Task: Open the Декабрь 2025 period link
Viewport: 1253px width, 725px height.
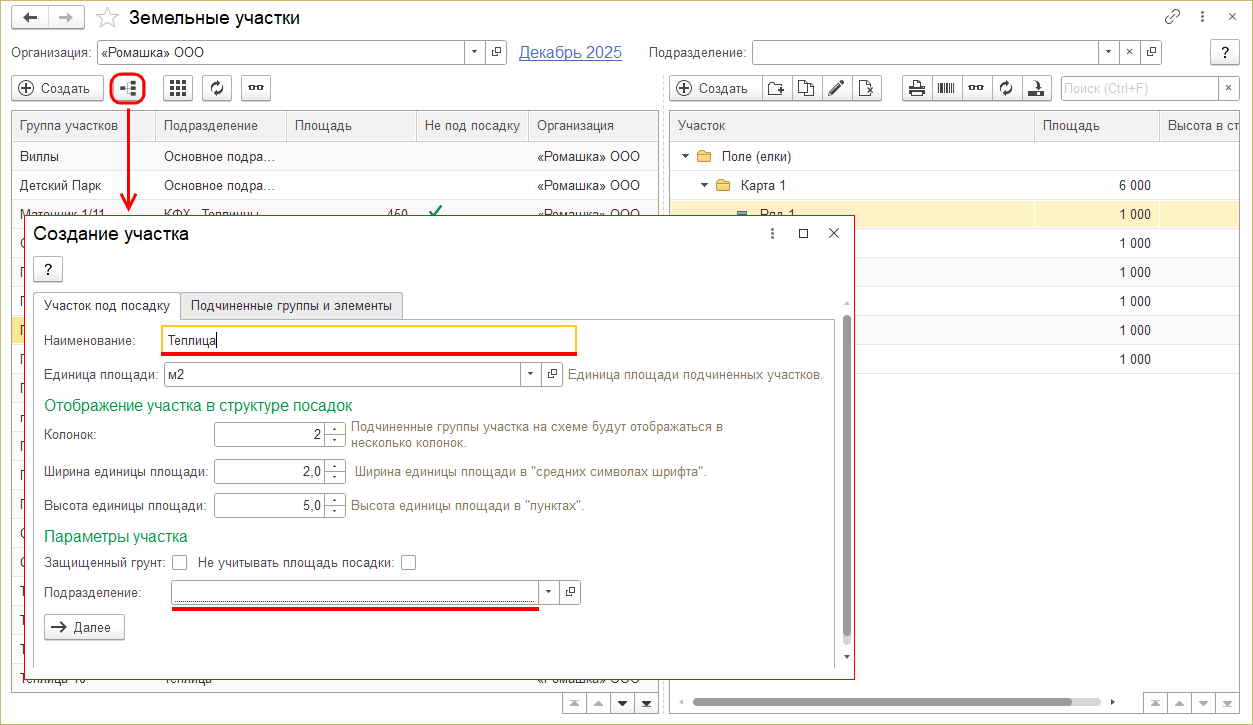Action: (x=570, y=52)
